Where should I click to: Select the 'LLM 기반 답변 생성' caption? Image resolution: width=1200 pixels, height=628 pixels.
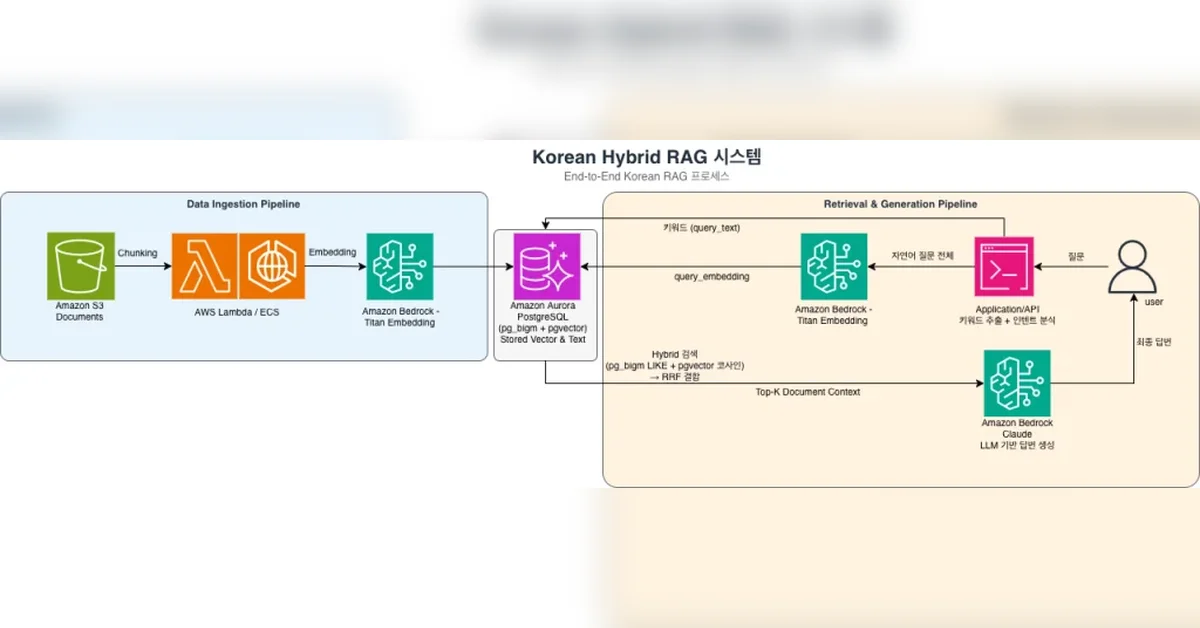1016,445
